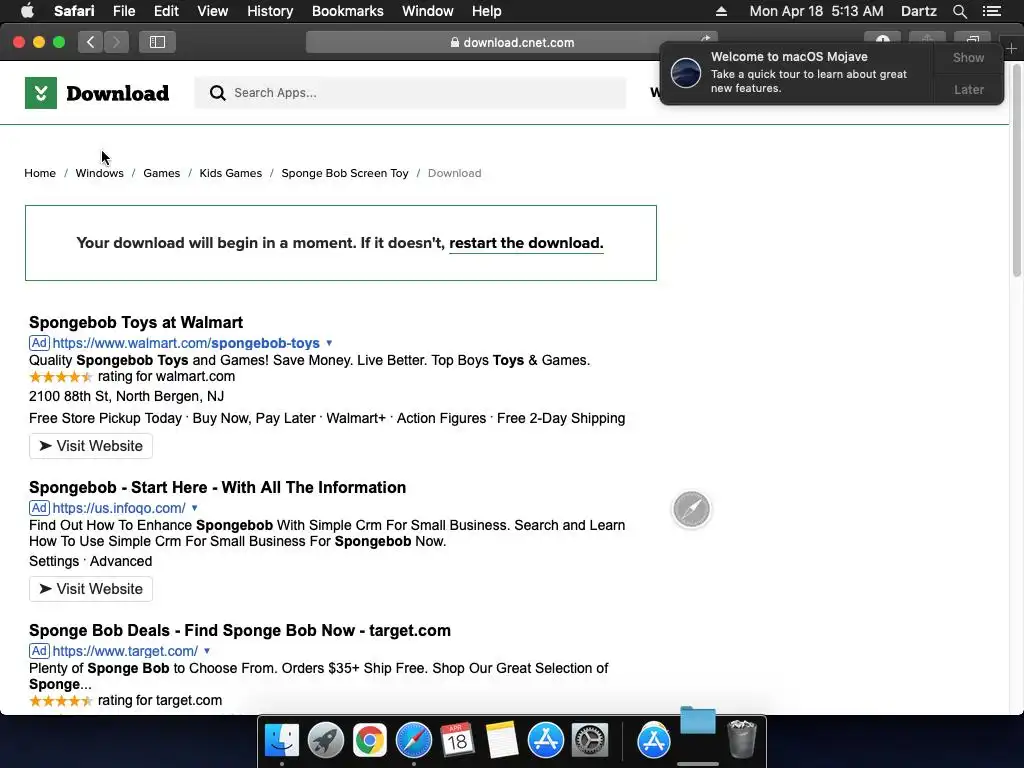Open the Home breadcrumb link
The width and height of the screenshot is (1024, 768).
click(x=40, y=173)
